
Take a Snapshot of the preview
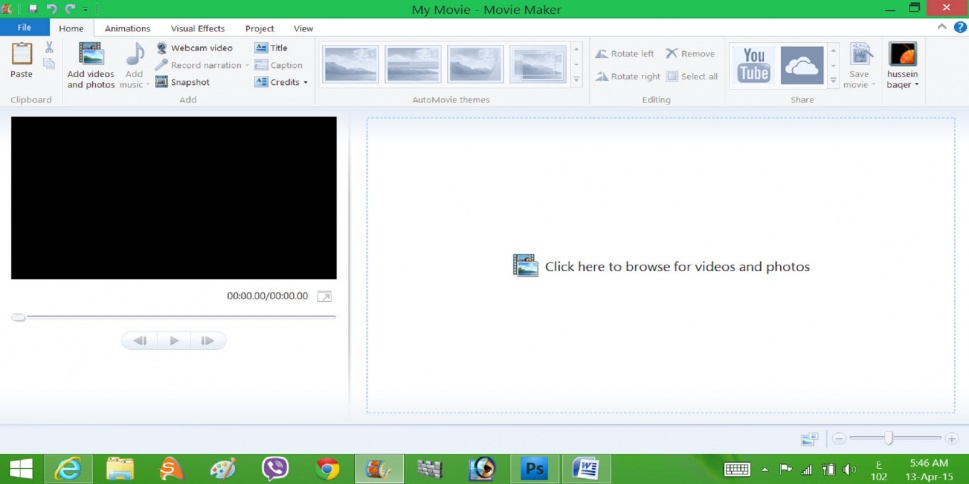coord(182,82)
